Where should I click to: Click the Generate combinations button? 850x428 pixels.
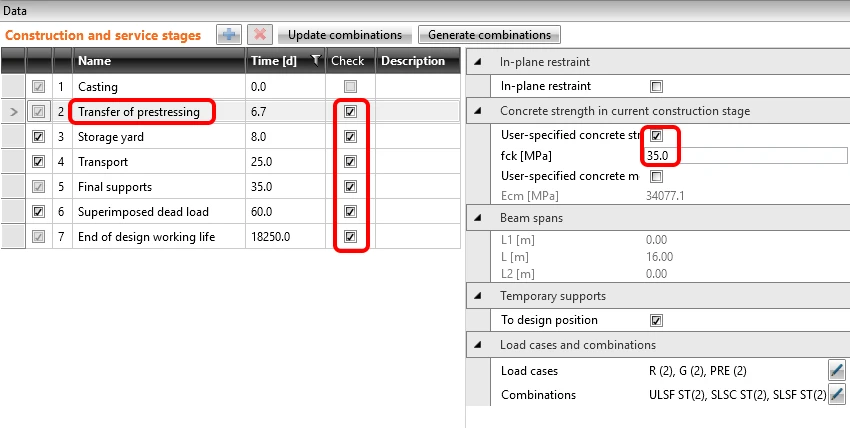[490, 35]
